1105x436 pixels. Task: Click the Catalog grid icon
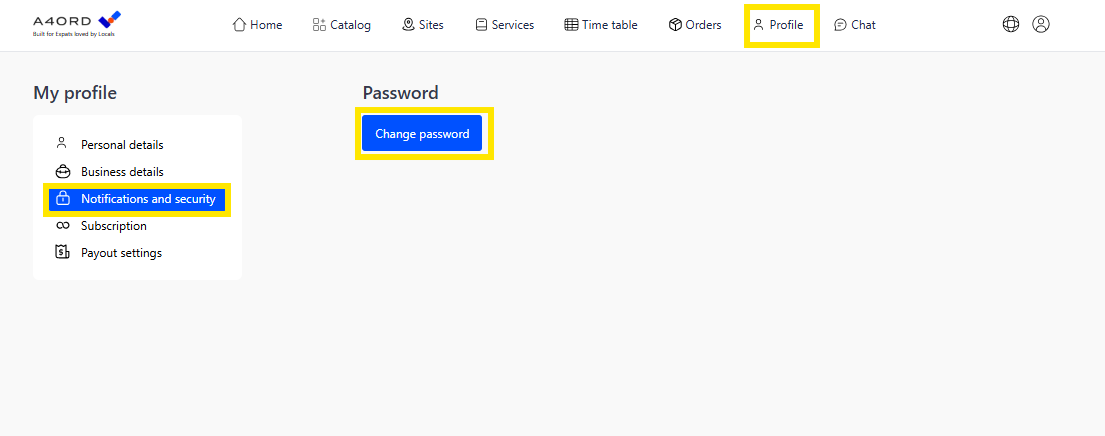click(319, 25)
